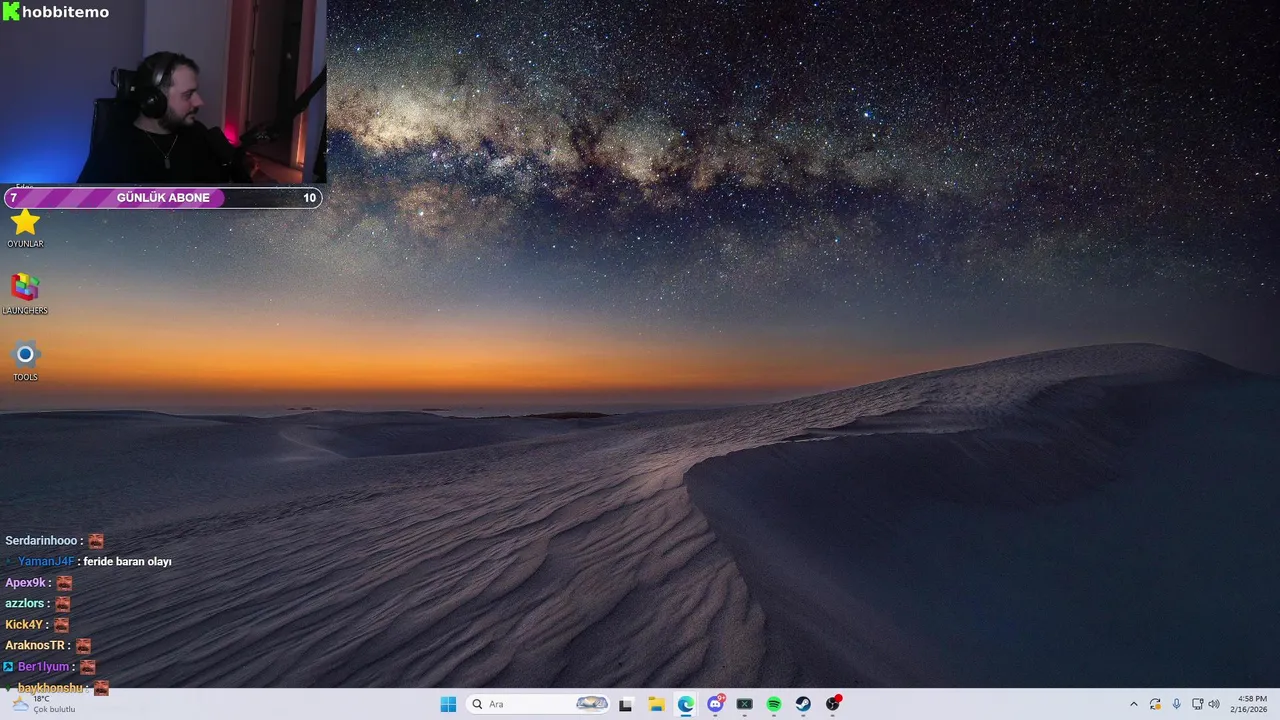Open Spotify from the taskbar

pos(774,704)
